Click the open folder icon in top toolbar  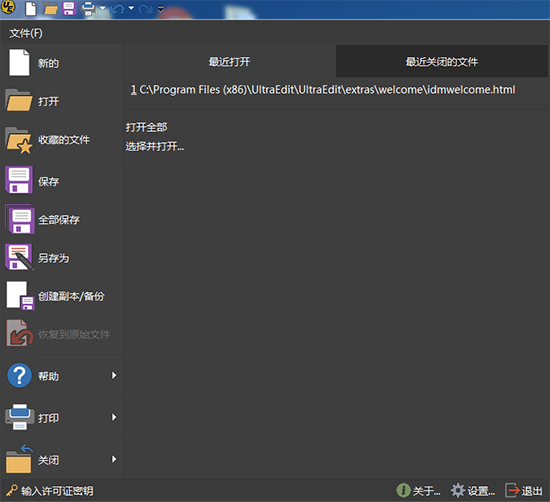tap(50, 8)
